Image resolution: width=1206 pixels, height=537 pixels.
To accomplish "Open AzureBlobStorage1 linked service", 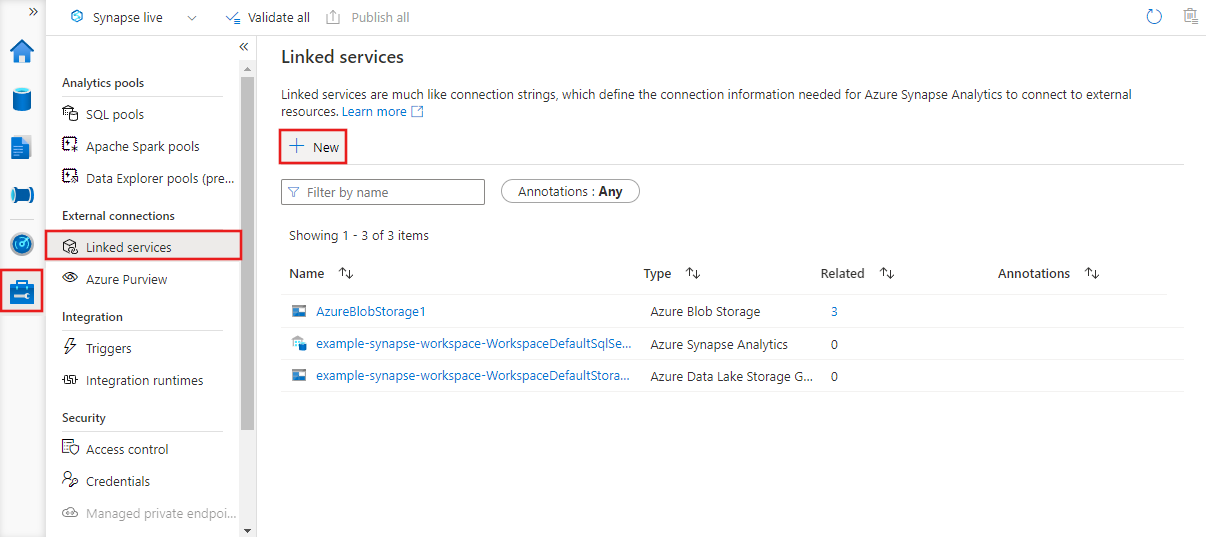I will (x=371, y=311).
